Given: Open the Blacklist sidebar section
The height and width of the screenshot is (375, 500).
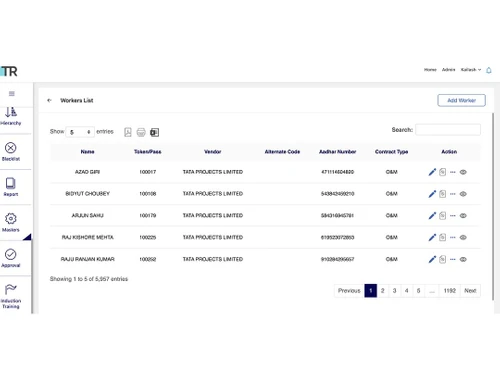Looking at the screenshot, I should (11, 152).
